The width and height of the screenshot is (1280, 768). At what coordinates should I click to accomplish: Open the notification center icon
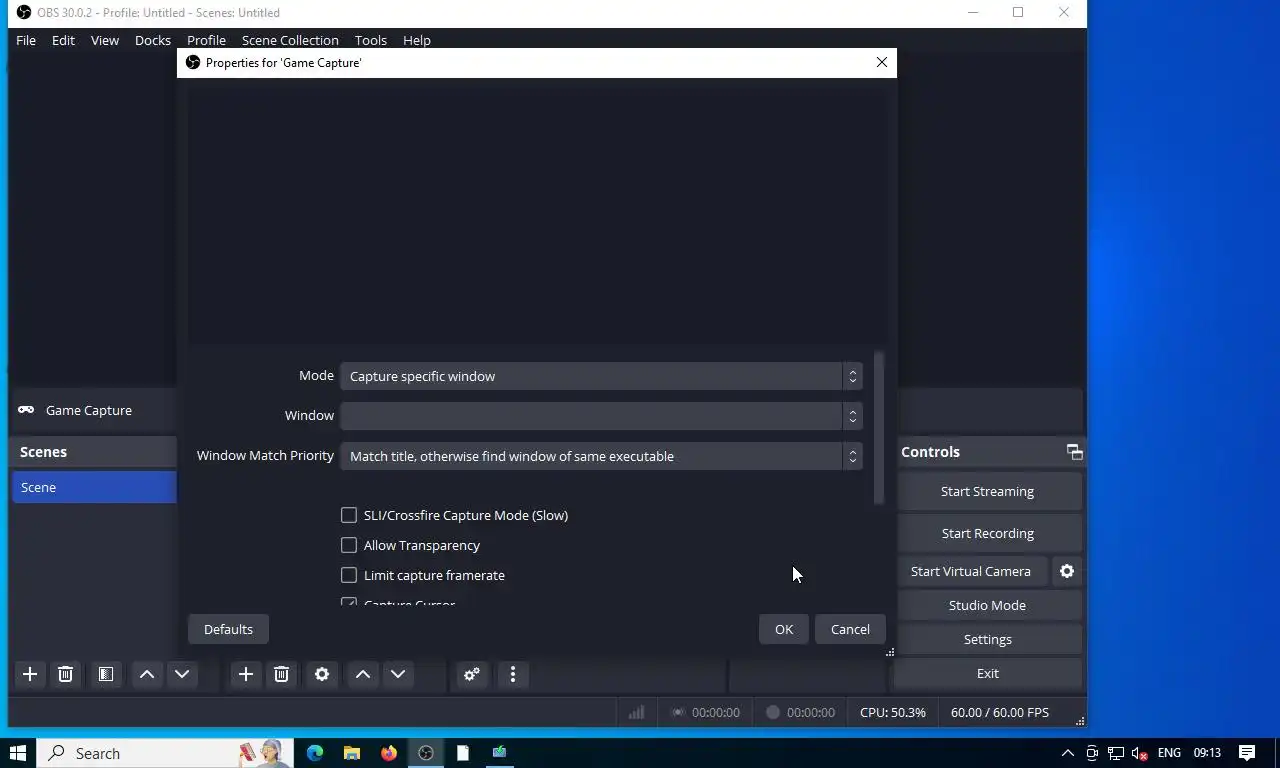click(x=1247, y=753)
